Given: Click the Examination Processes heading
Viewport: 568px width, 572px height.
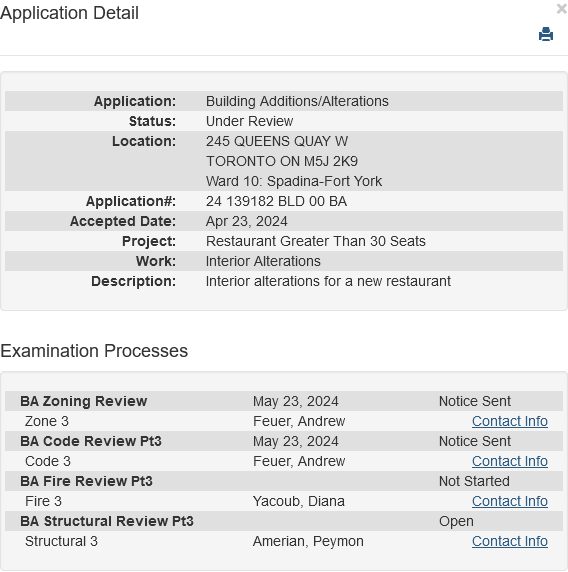Looking at the screenshot, I should pos(94,351).
